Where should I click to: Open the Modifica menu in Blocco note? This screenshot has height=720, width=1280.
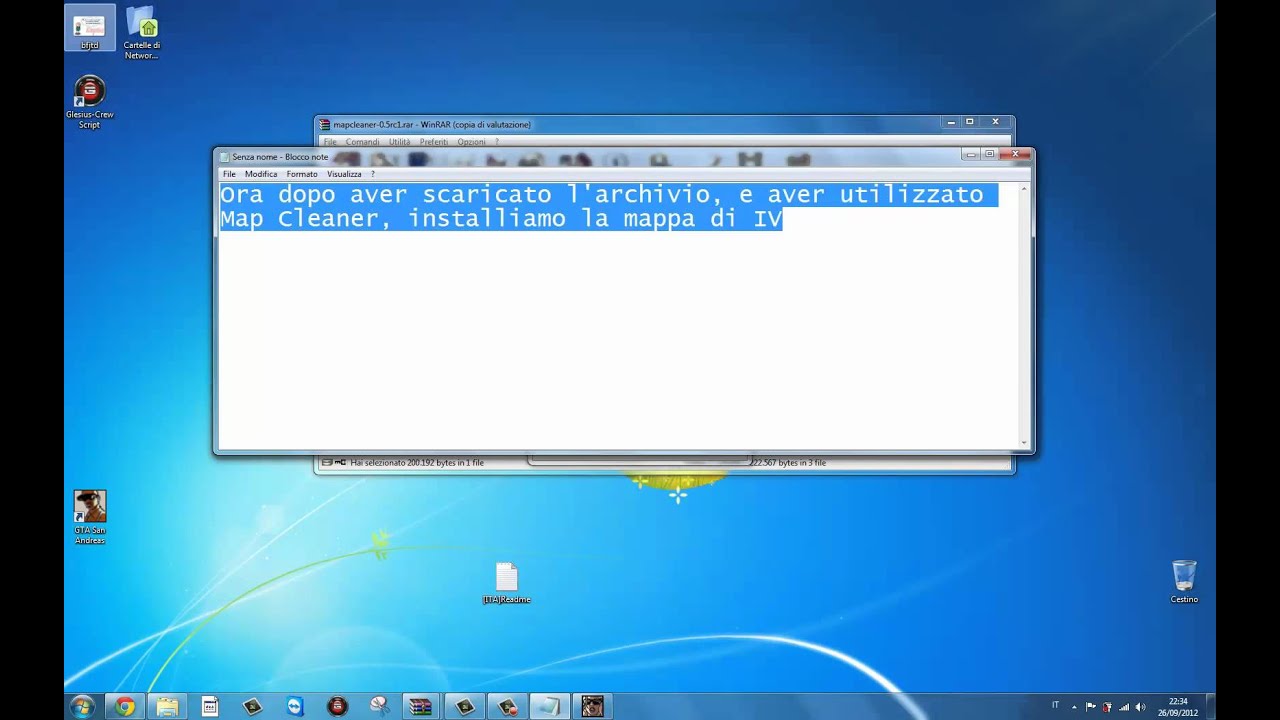tap(261, 174)
